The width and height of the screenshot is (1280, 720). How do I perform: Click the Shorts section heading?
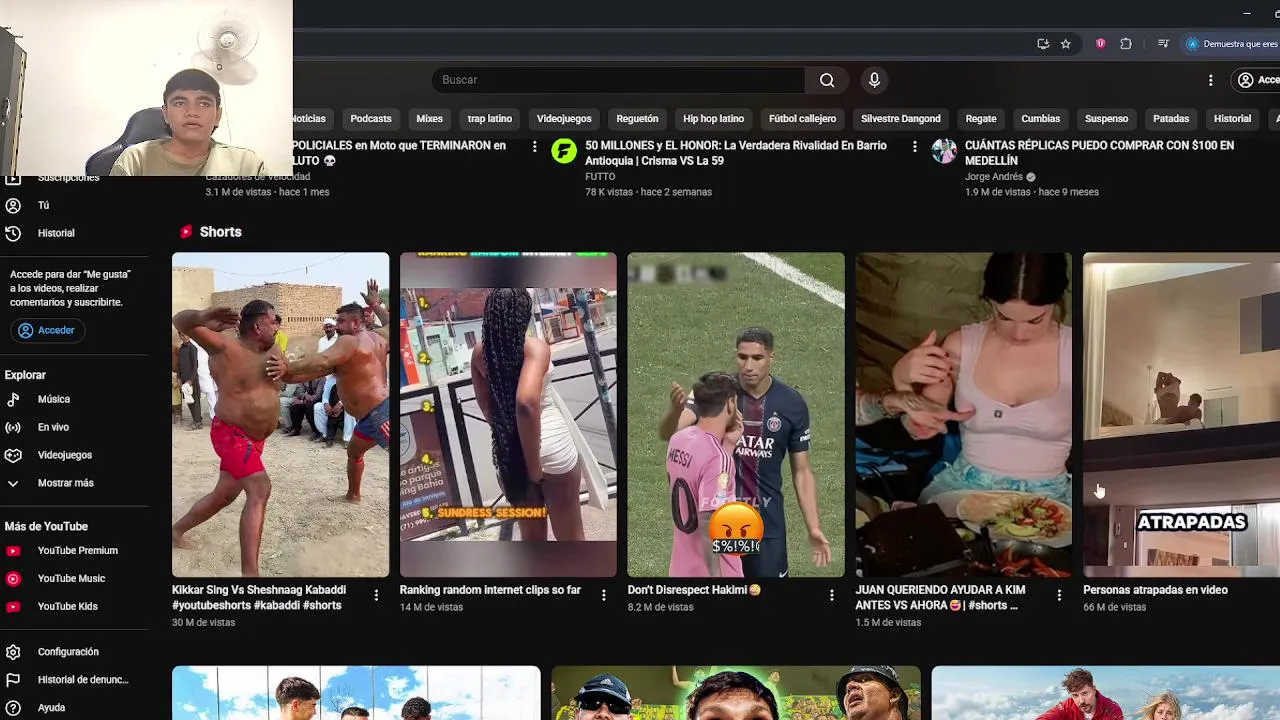pyautogui.click(x=220, y=232)
